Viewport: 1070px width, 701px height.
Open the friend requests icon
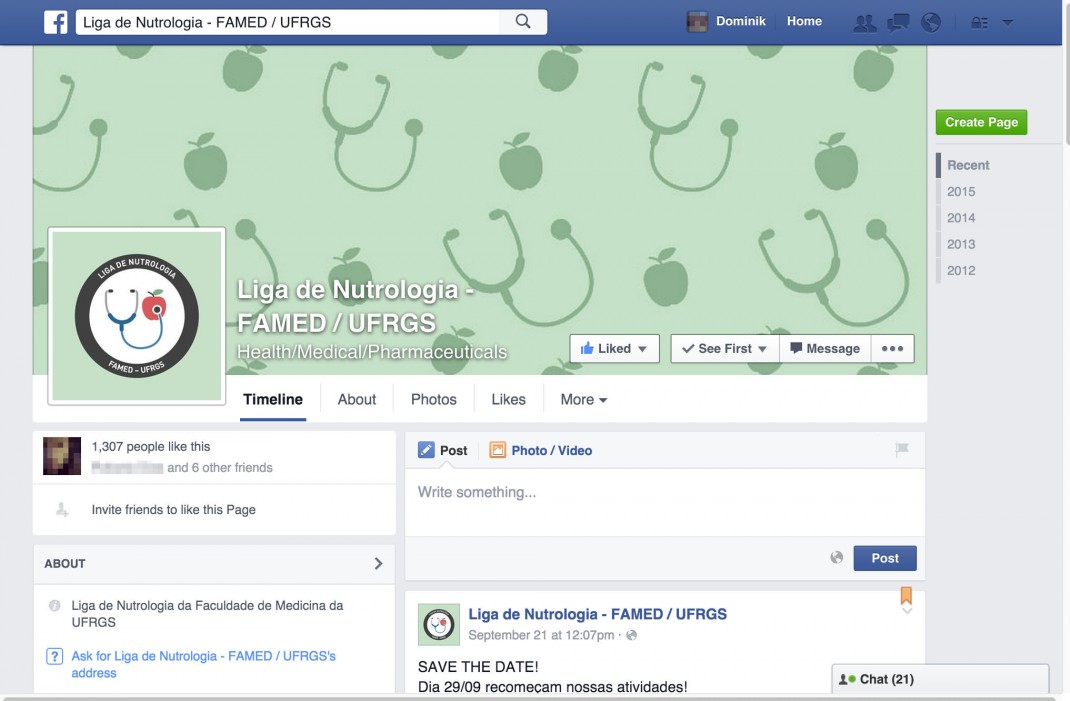865,23
